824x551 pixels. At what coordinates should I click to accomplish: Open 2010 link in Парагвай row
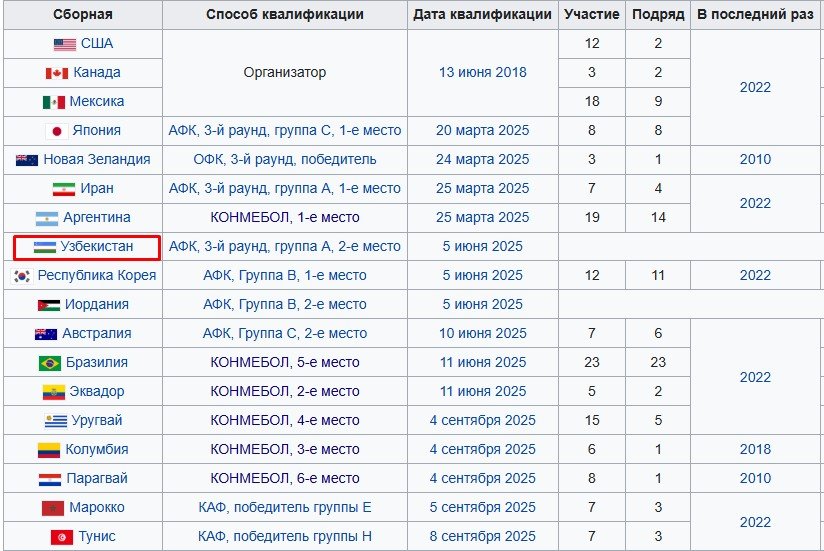[755, 478]
